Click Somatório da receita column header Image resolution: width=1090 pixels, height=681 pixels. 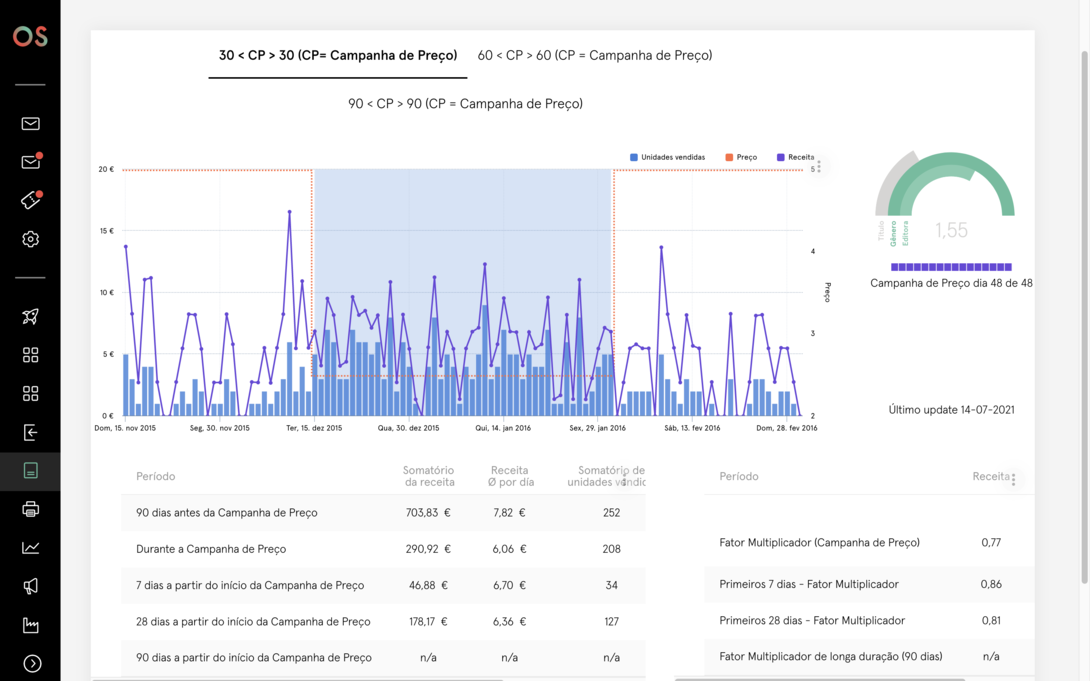(428, 476)
